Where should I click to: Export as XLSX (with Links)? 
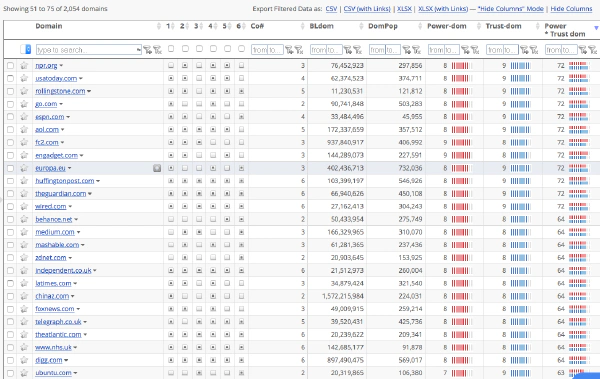click(443, 8)
